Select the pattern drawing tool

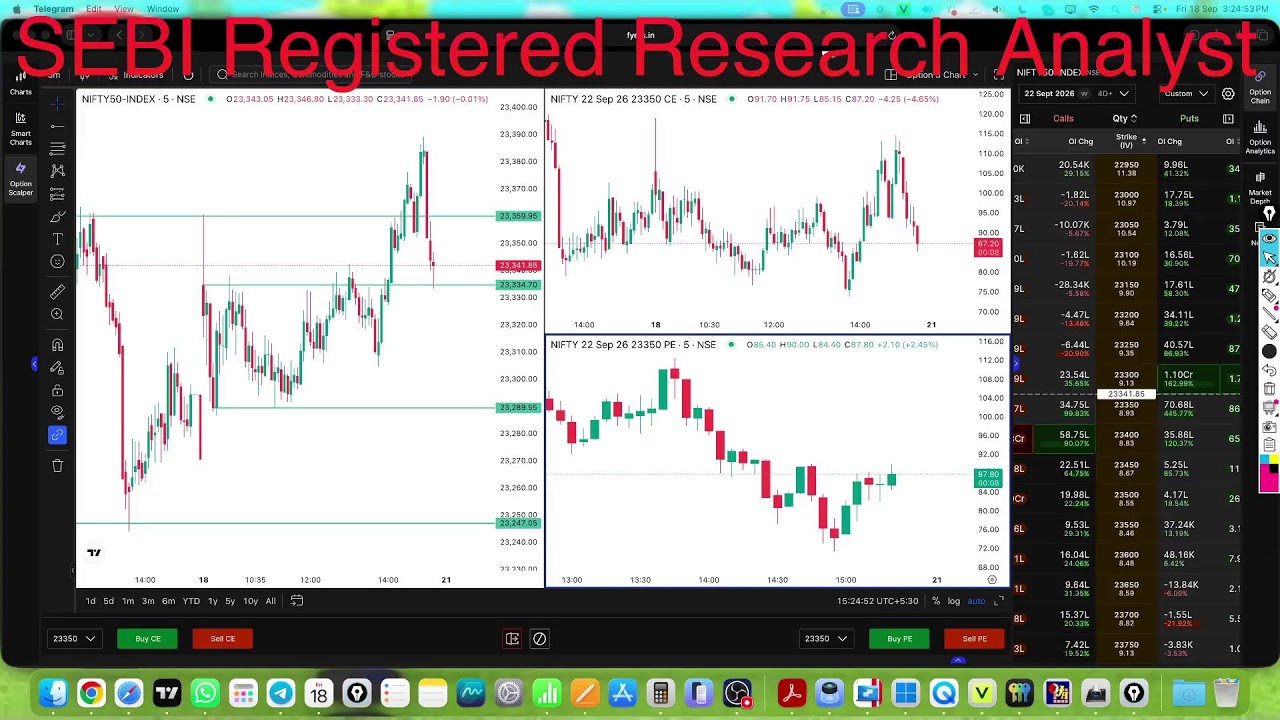(x=57, y=171)
